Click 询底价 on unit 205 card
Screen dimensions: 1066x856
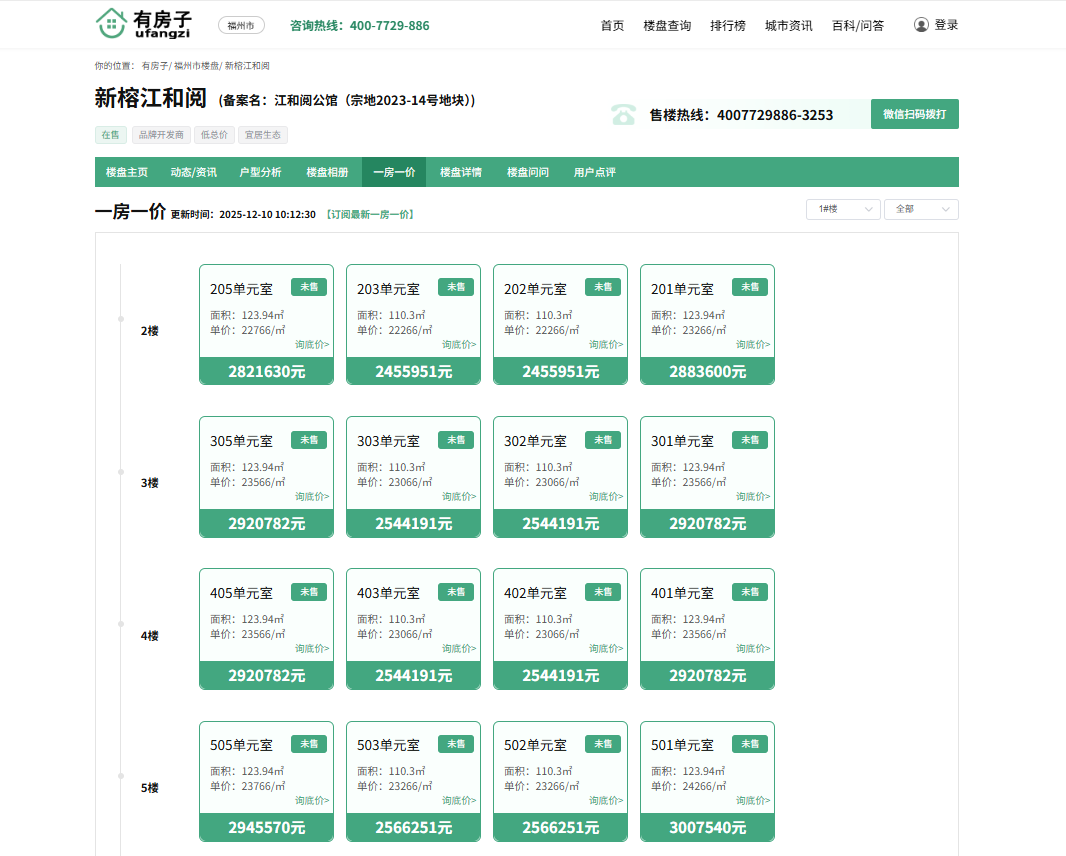[x=312, y=345]
